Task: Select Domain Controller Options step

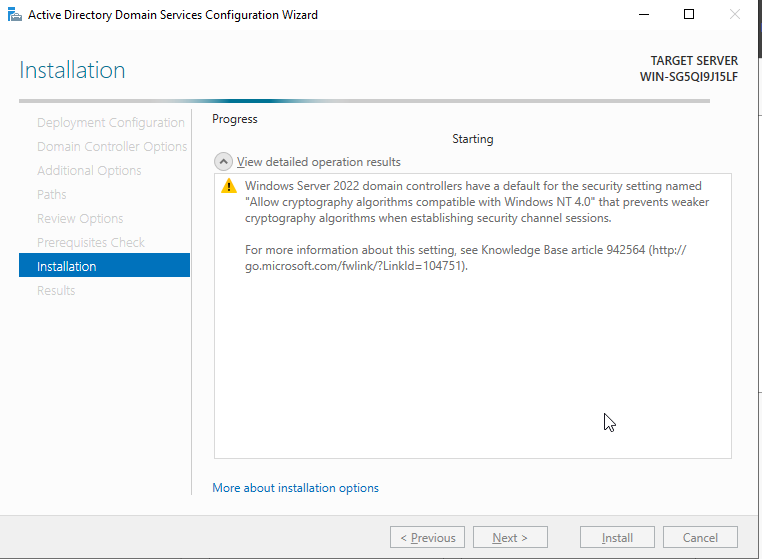Action: (x=112, y=146)
